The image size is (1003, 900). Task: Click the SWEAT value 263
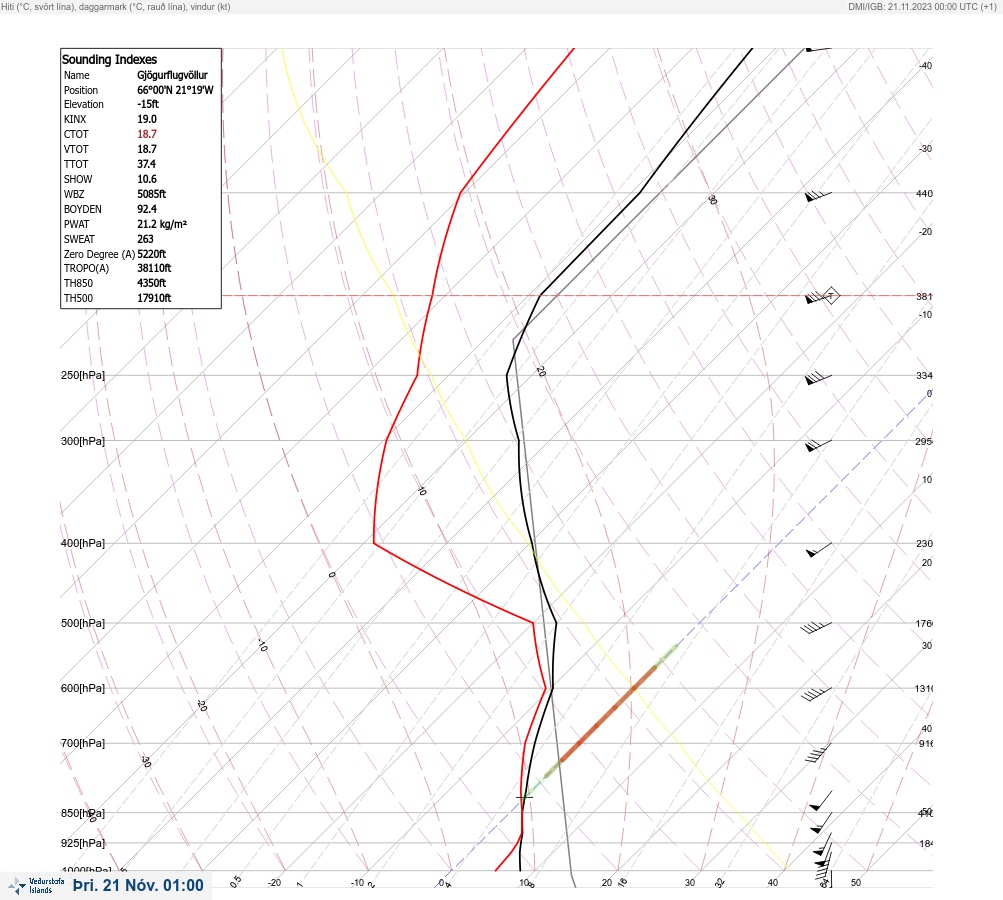145,239
